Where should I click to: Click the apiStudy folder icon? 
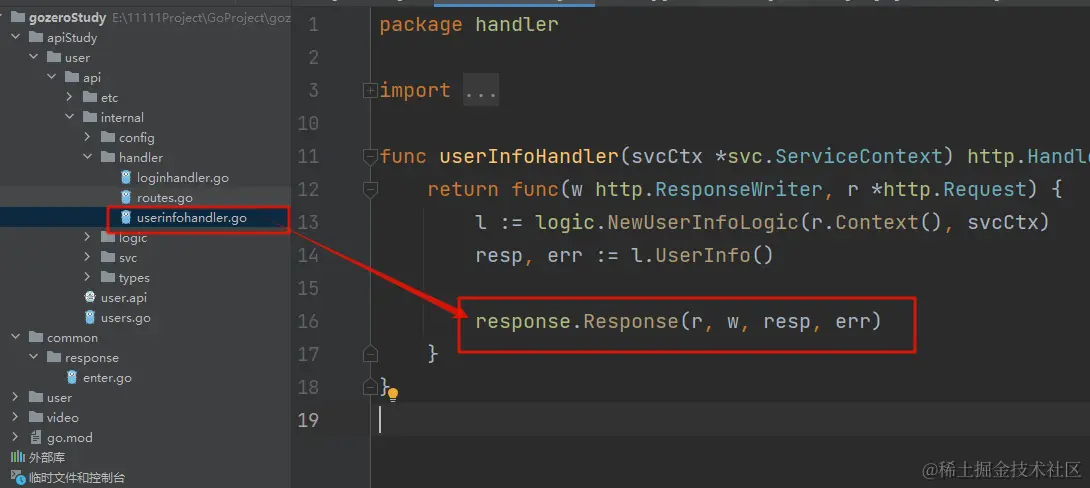pos(36,38)
